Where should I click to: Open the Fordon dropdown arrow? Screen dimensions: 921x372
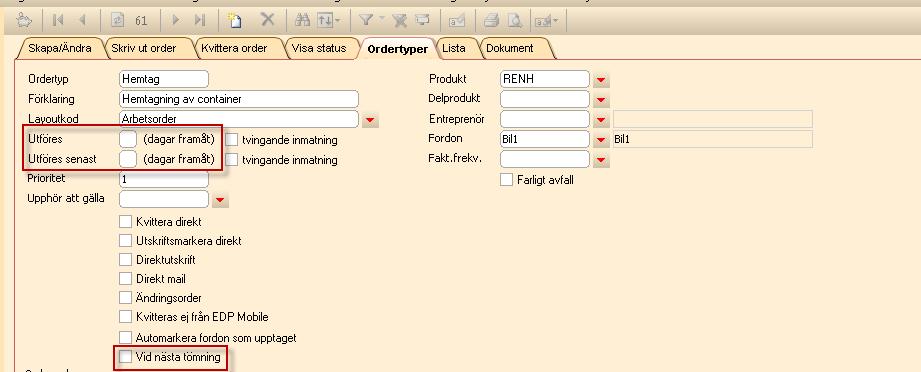click(601, 140)
